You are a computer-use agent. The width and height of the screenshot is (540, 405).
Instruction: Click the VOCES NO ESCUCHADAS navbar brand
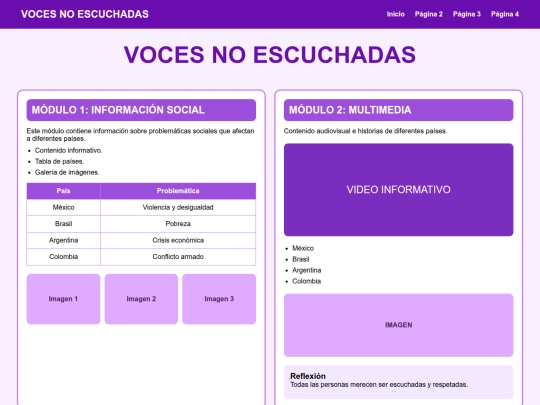(85, 14)
